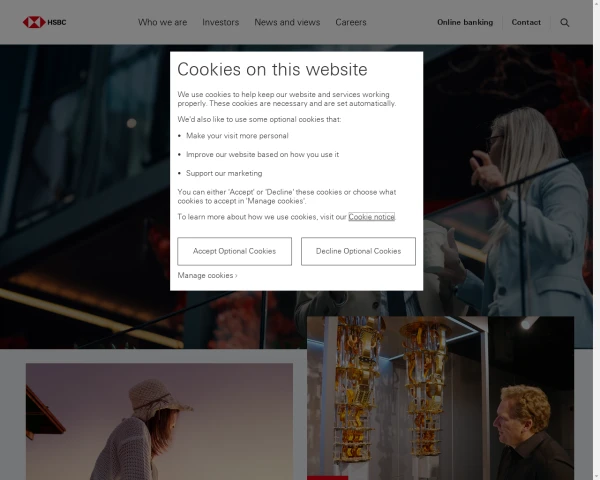Click the Support our marketing bullet
Image resolution: width=600 pixels, height=480 pixels.
[224, 173]
